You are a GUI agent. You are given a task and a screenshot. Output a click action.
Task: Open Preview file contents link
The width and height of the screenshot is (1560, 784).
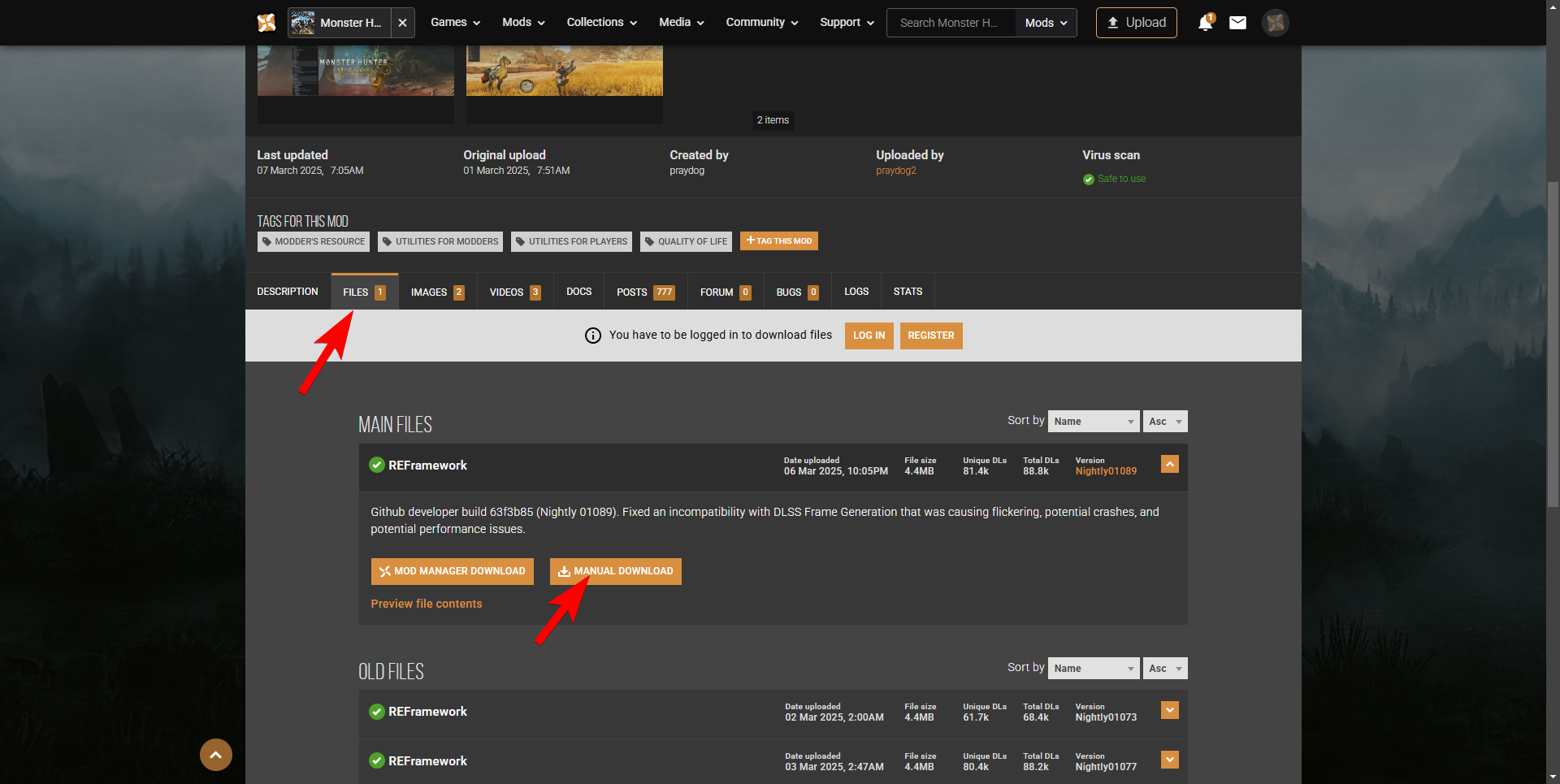[427, 604]
